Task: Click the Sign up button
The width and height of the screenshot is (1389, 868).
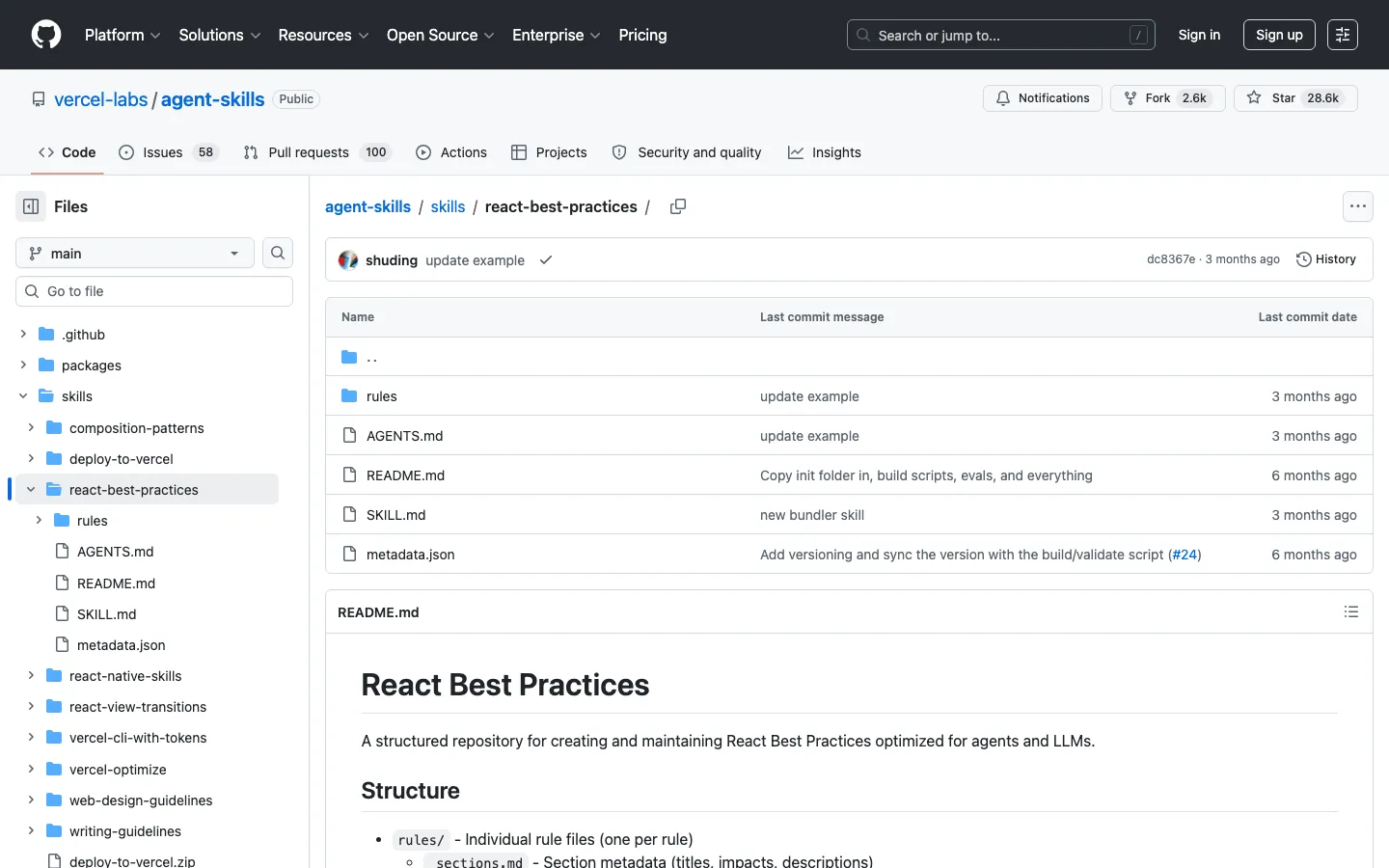Action: point(1279,35)
